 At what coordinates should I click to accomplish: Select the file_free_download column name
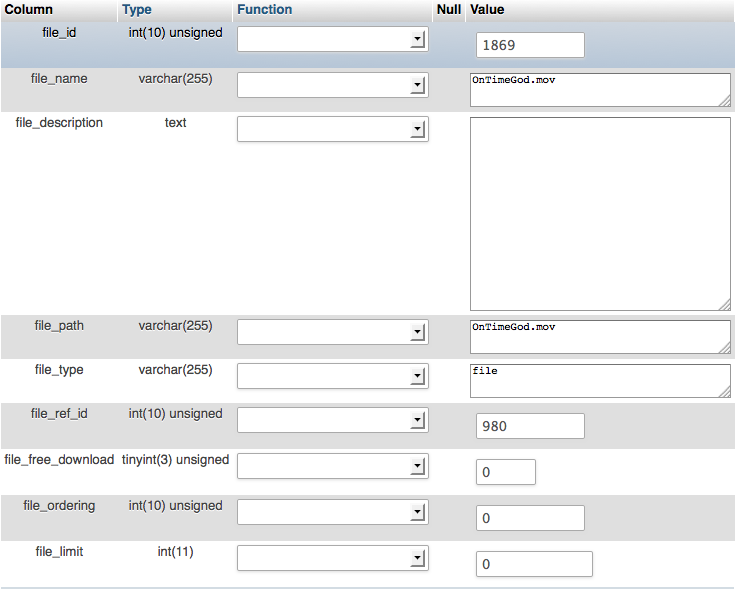click(59, 460)
